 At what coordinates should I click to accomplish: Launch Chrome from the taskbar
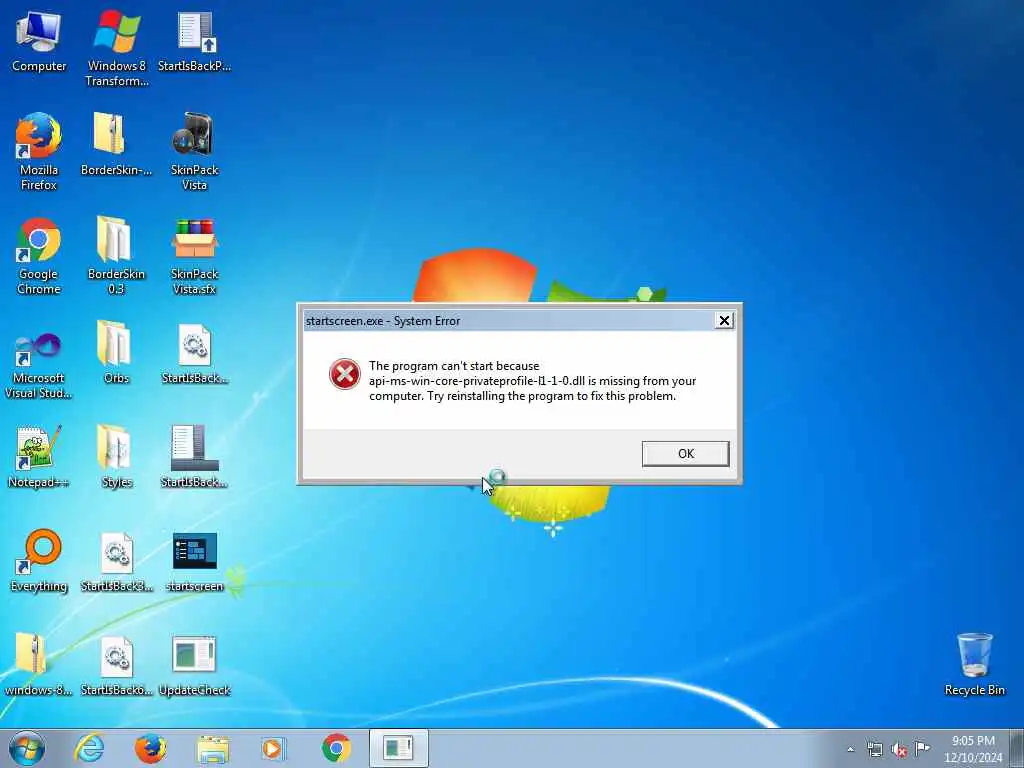[x=336, y=748]
